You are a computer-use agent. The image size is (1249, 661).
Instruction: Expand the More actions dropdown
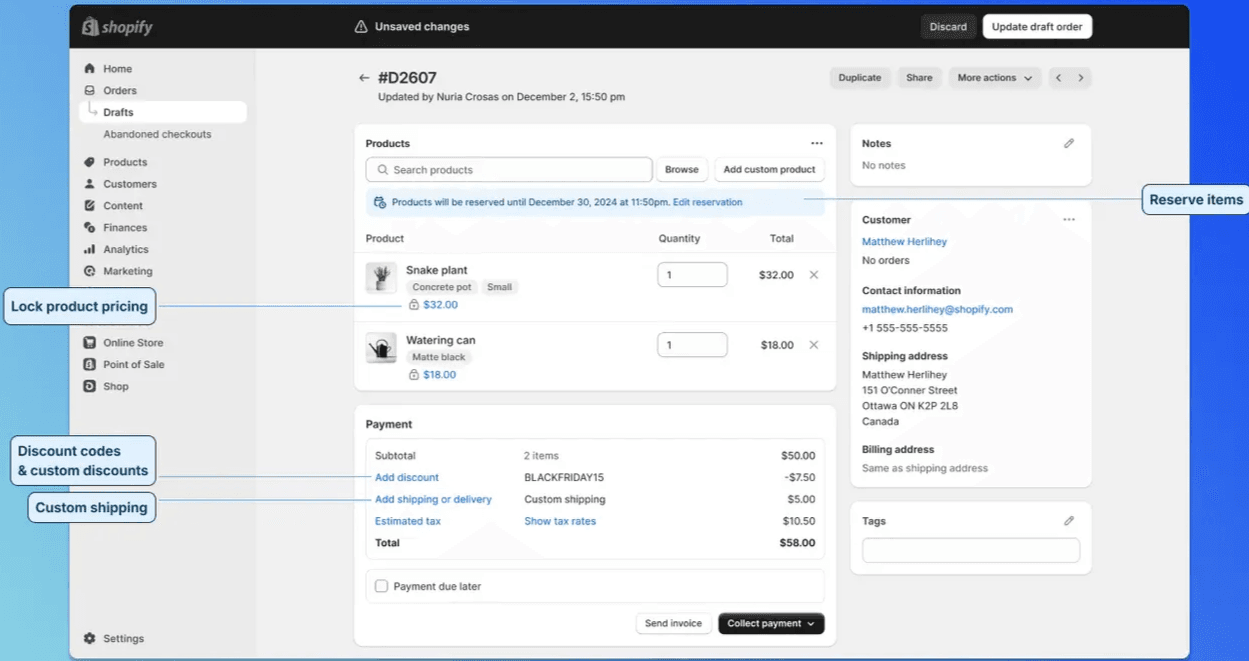click(x=994, y=78)
